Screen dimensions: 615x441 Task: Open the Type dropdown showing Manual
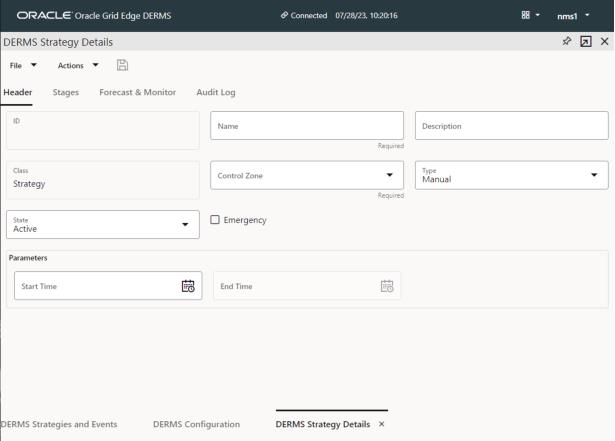tap(511, 175)
